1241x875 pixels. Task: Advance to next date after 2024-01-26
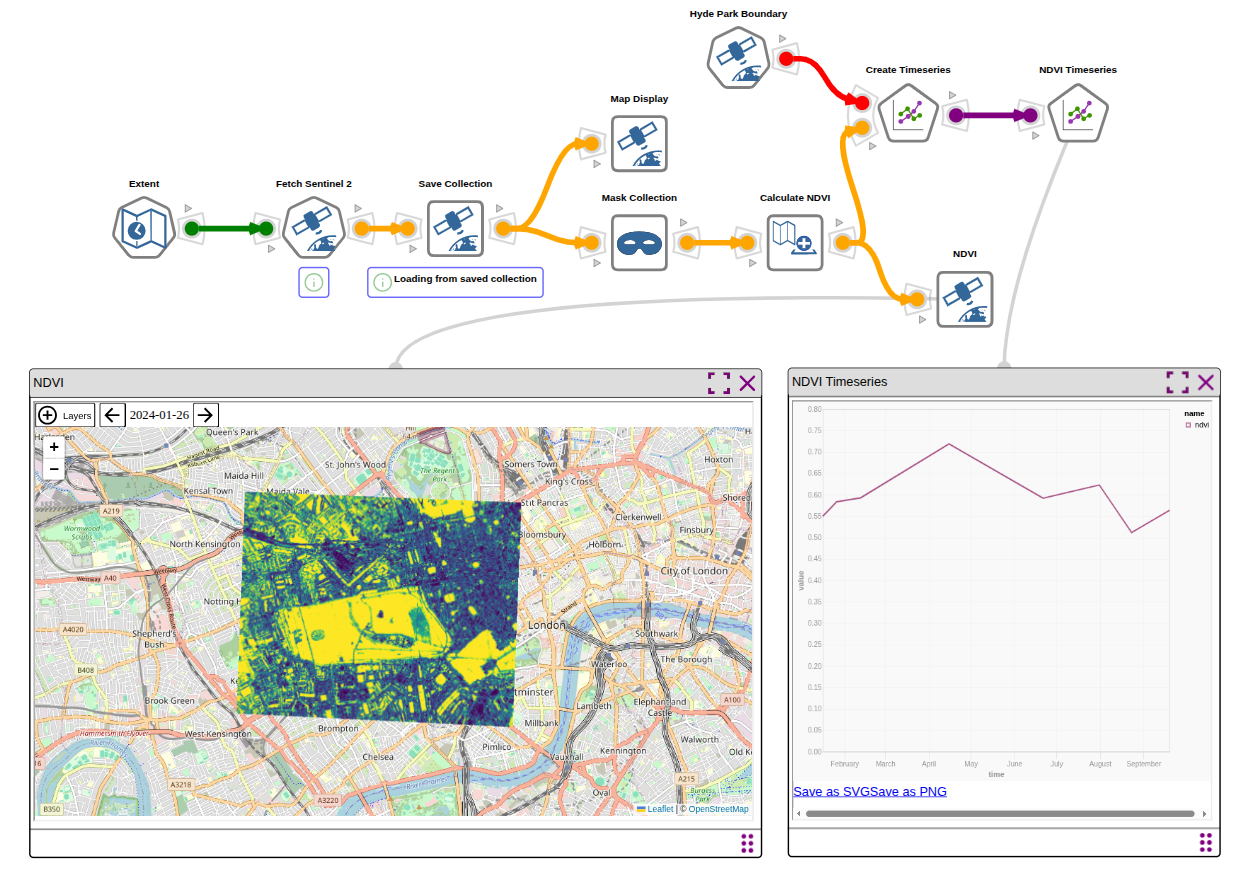point(205,415)
